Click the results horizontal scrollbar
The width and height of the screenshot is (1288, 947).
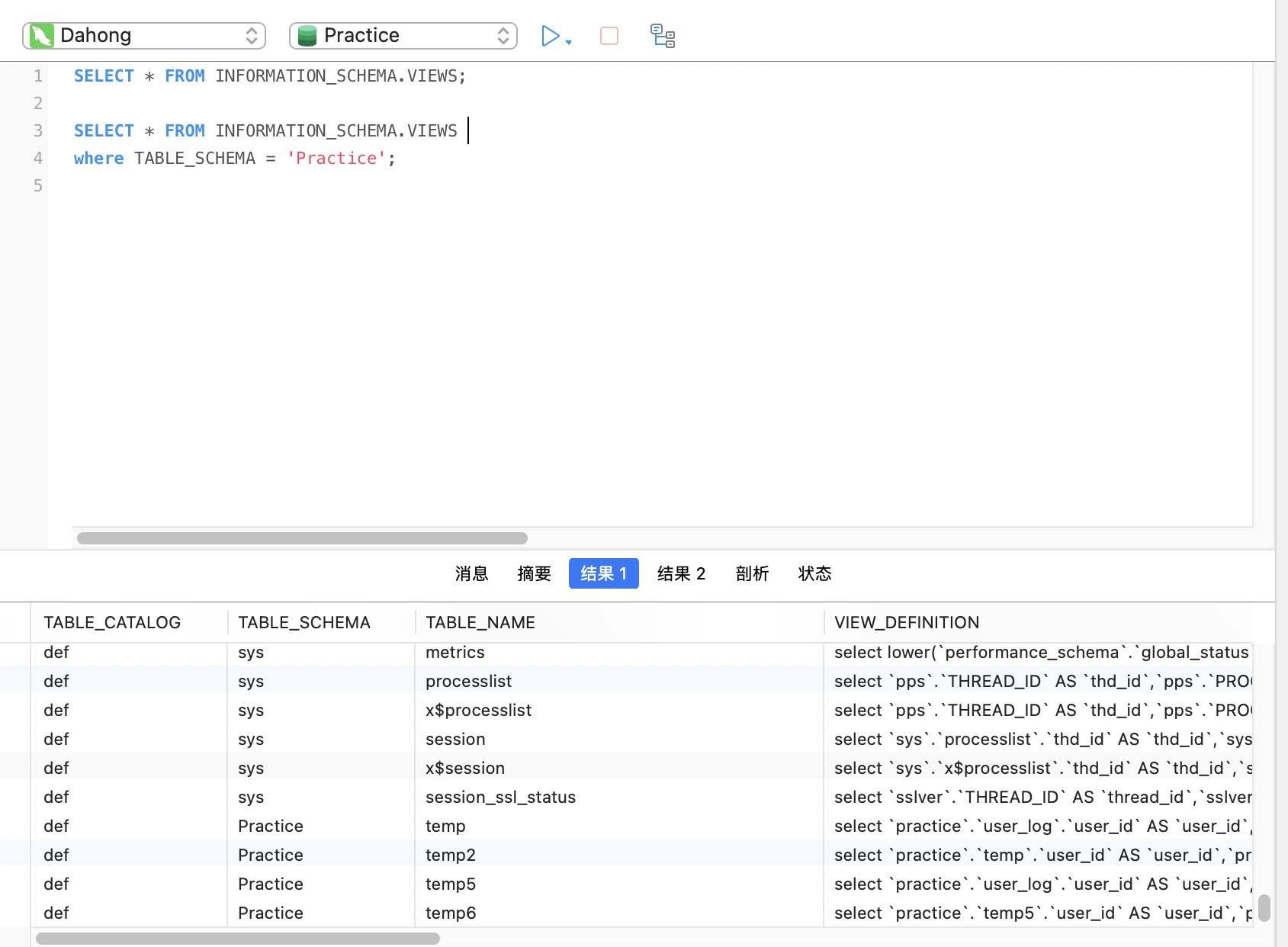click(x=238, y=939)
